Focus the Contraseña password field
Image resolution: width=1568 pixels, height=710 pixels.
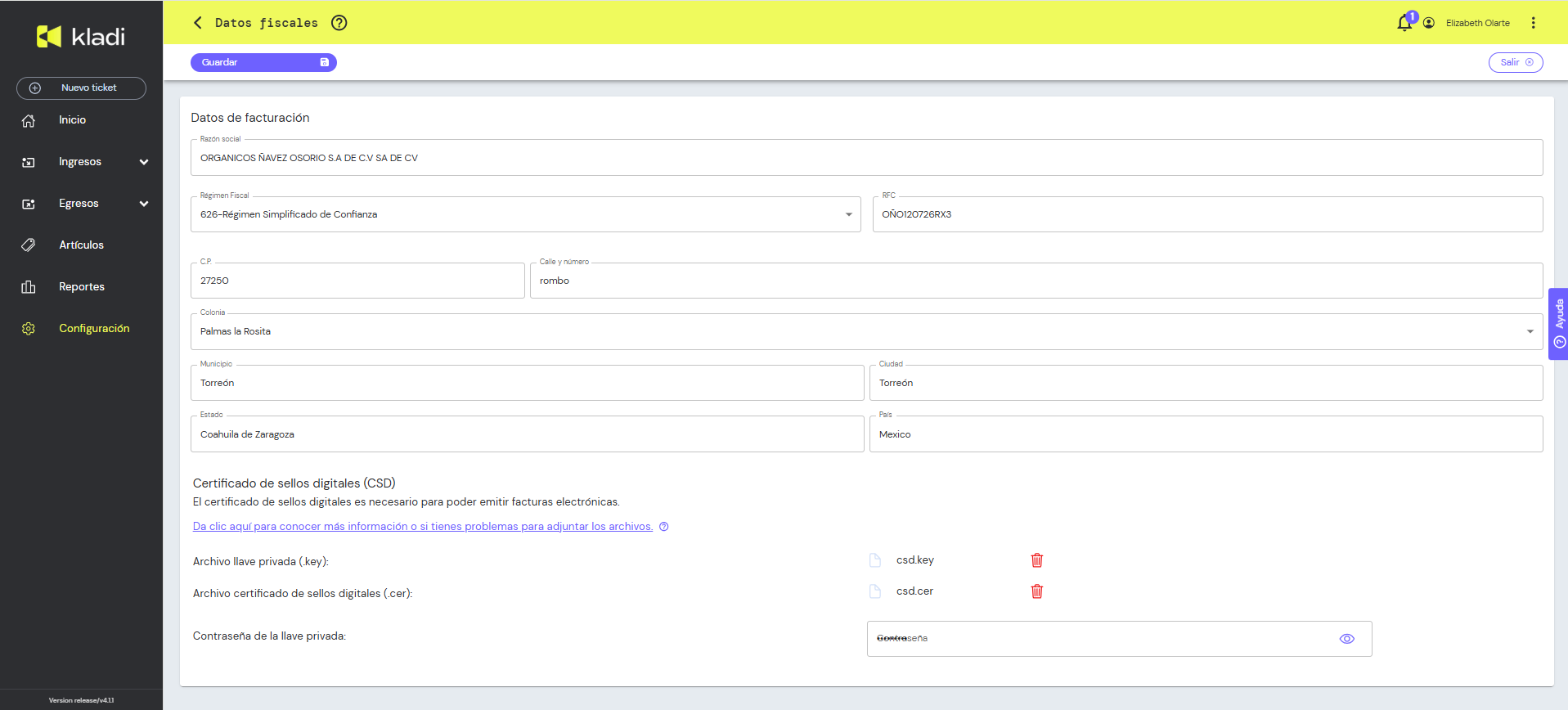coord(1119,639)
